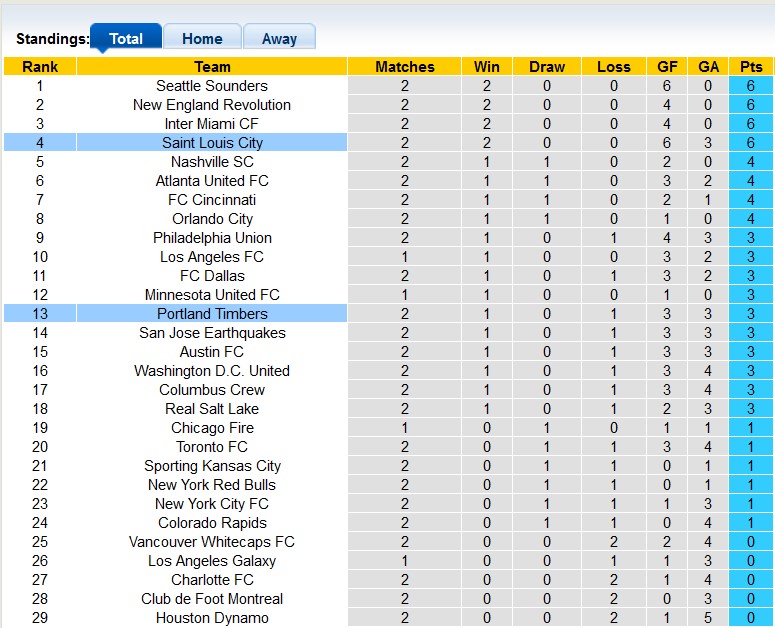Select the Nashville SC row name

coord(212,162)
